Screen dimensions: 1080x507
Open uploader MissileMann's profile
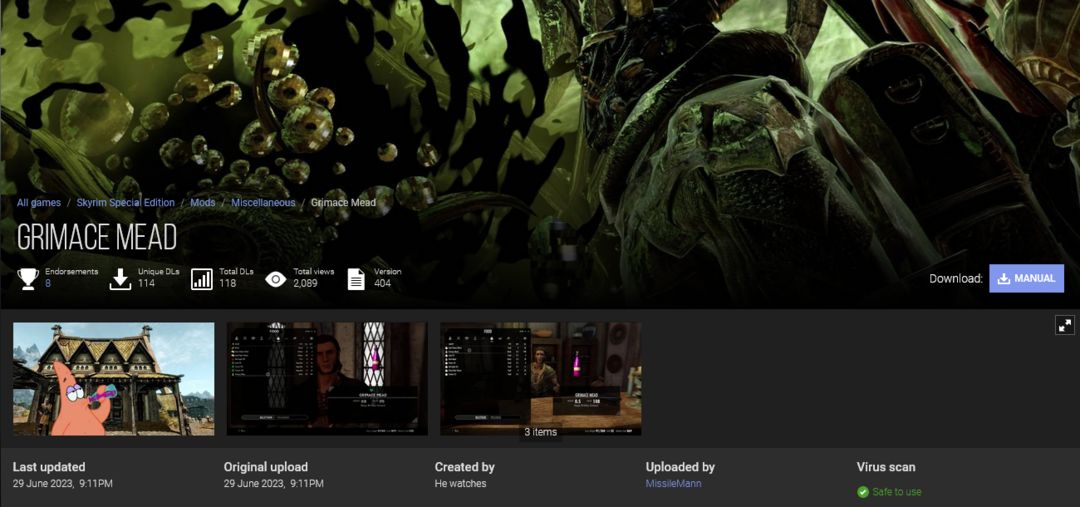point(674,484)
